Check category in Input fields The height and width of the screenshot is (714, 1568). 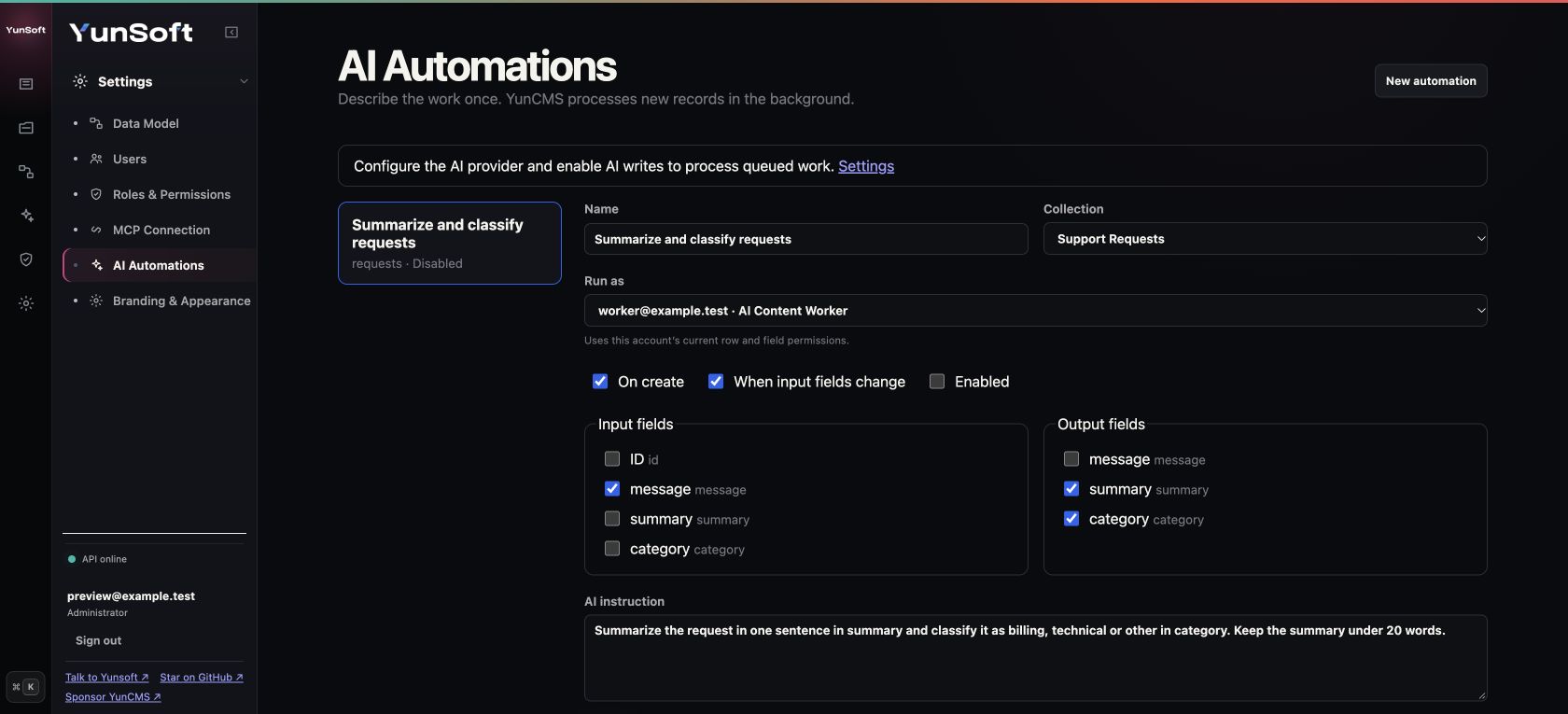(x=612, y=548)
